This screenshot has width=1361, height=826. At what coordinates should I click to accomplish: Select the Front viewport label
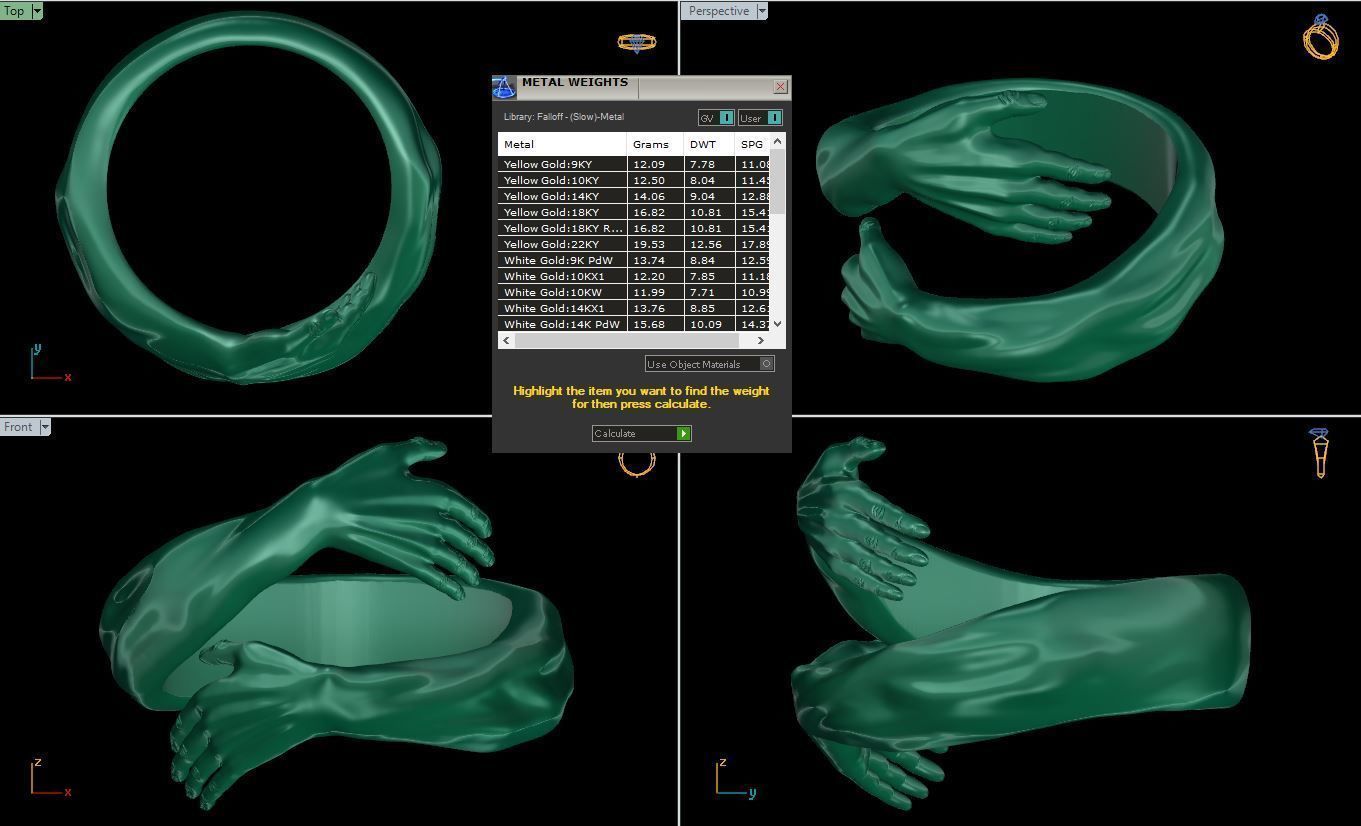point(18,427)
